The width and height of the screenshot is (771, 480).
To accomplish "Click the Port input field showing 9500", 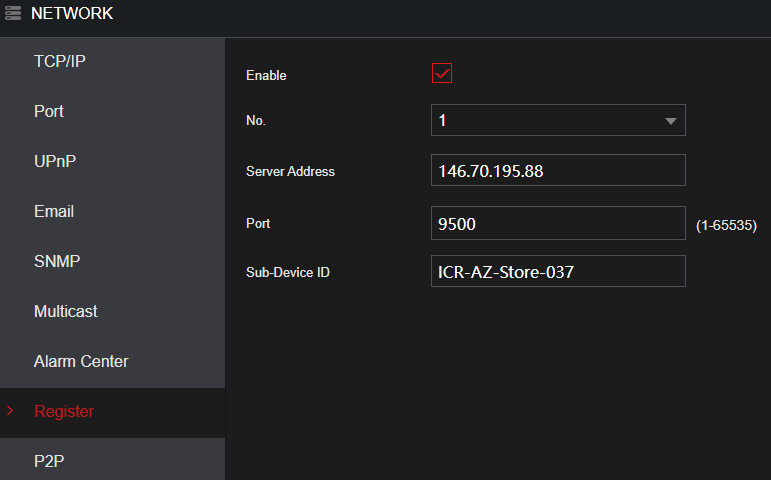I will coord(558,223).
